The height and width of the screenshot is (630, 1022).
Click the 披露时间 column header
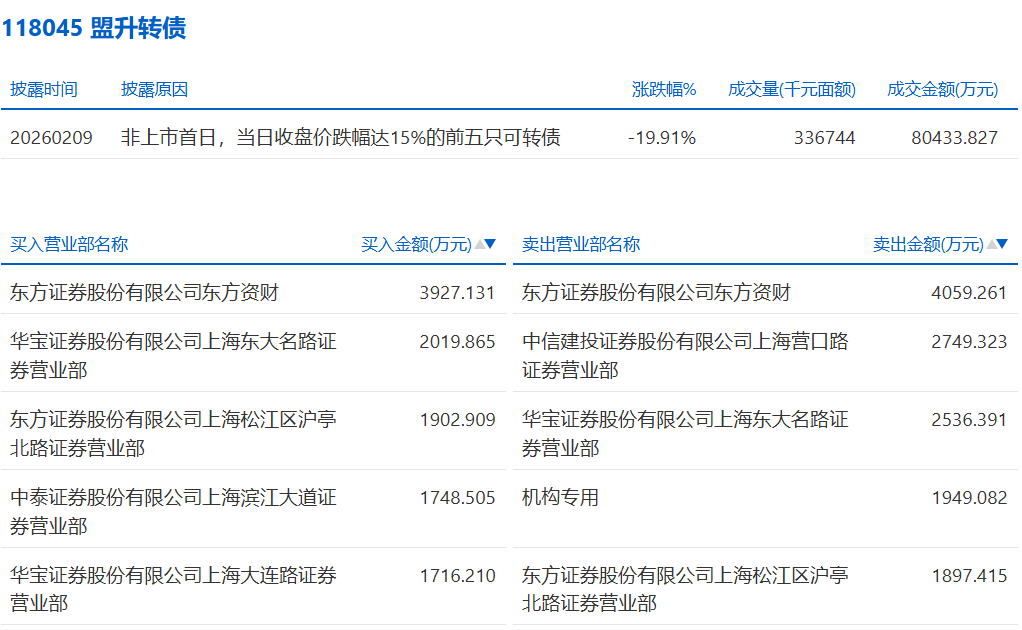[44, 89]
